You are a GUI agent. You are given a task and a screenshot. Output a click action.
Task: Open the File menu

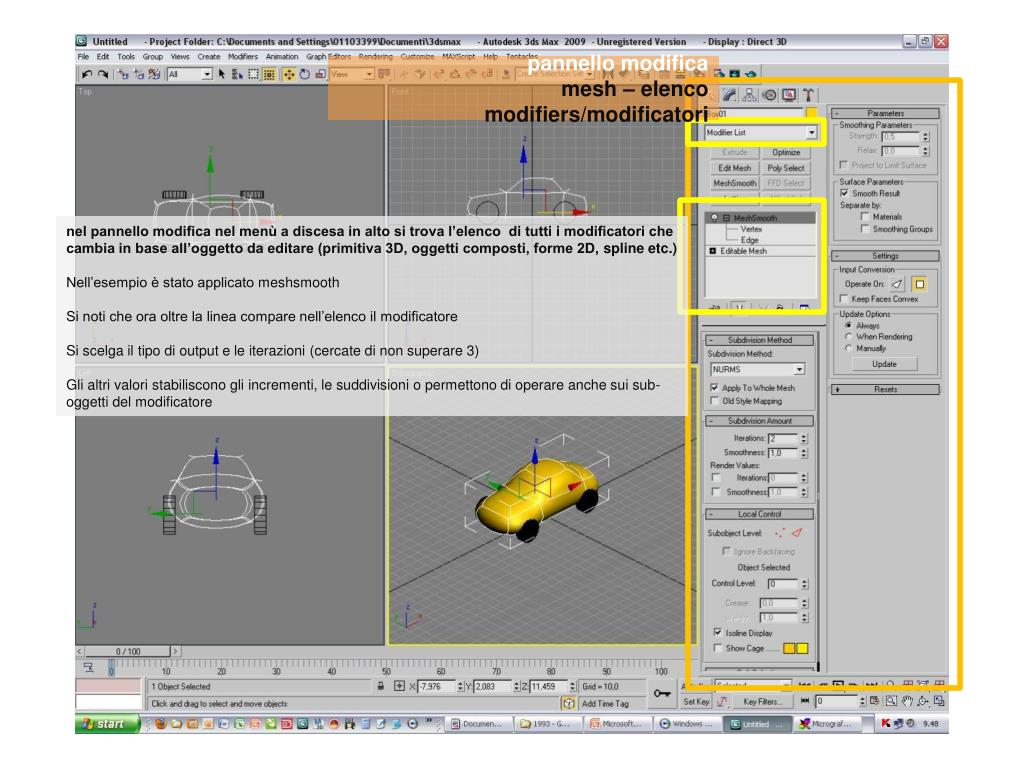(83, 57)
